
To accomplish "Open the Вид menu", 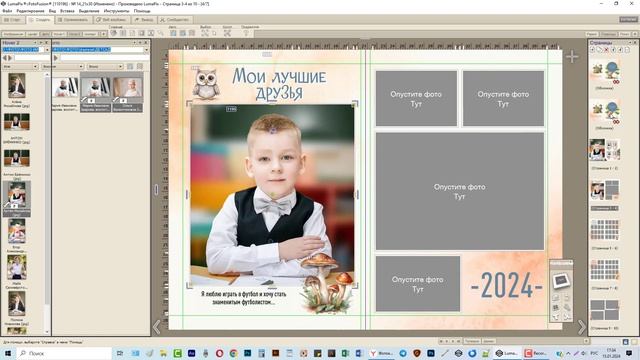I will tap(52, 11).
